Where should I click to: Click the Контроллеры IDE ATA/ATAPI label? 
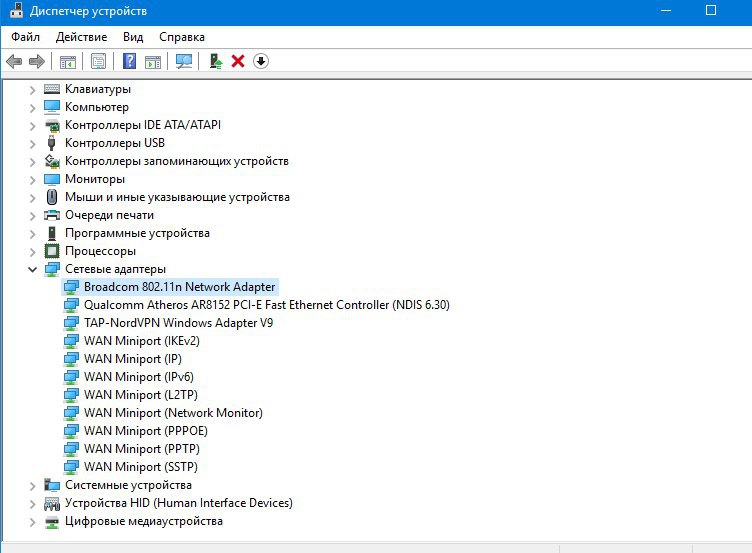coord(143,125)
